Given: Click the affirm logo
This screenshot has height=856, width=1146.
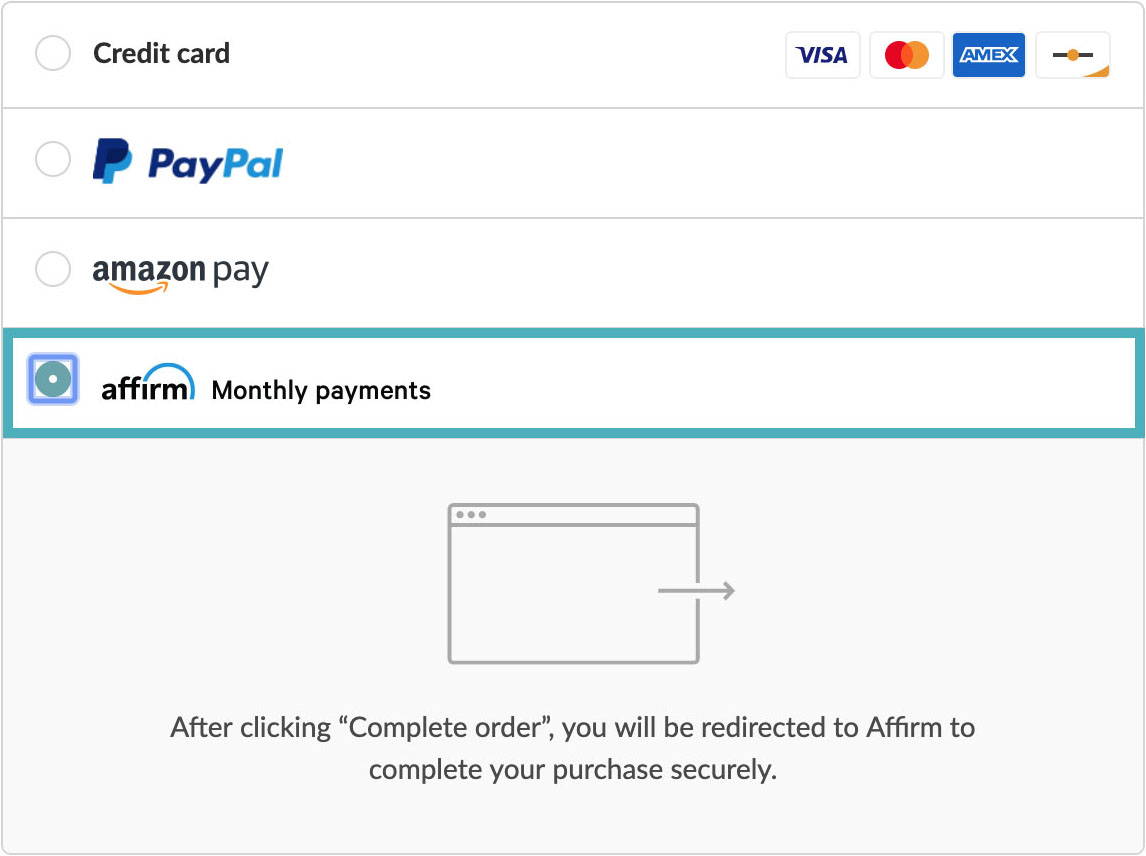Looking at the screenshot, I should pos(148,383).
